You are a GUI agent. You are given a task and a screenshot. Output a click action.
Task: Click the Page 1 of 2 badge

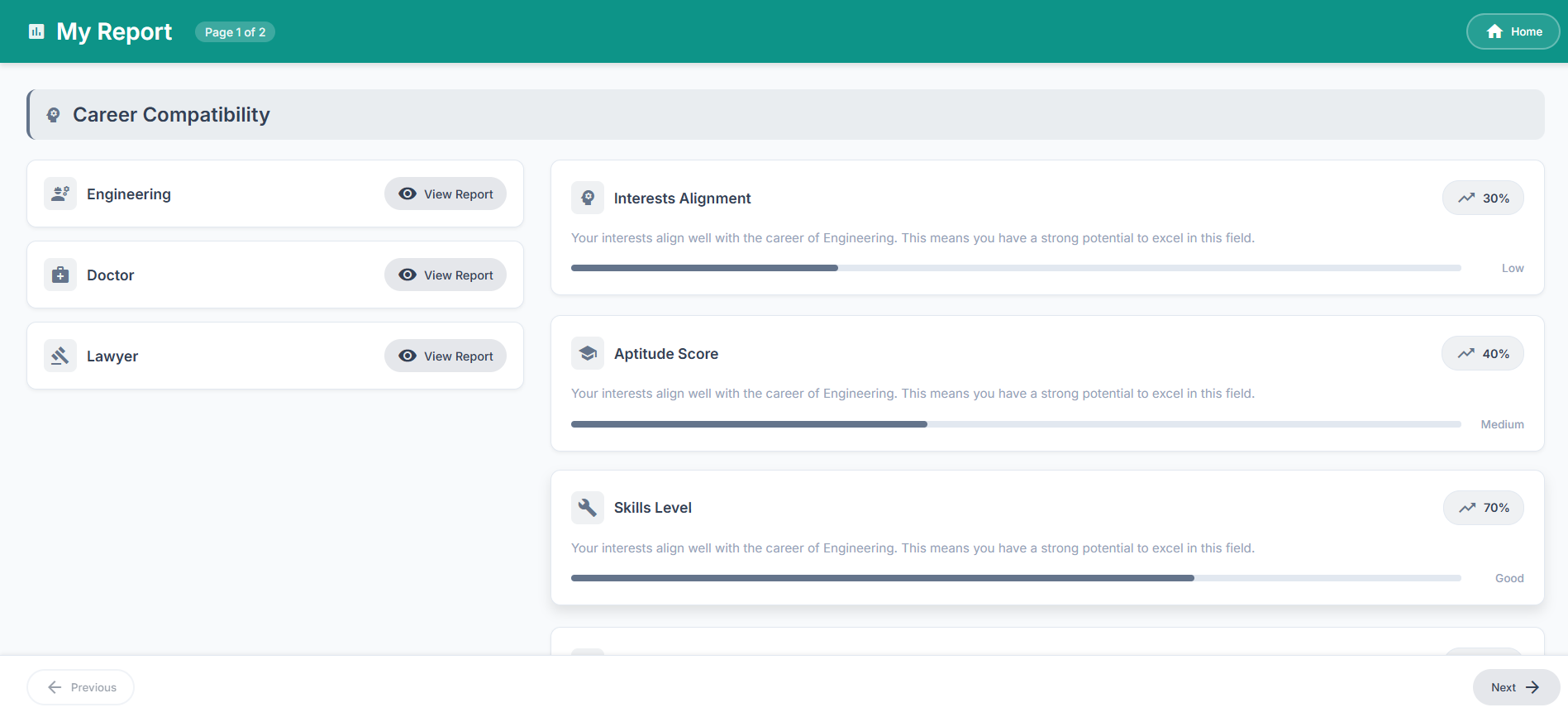(x=235, y=31)
